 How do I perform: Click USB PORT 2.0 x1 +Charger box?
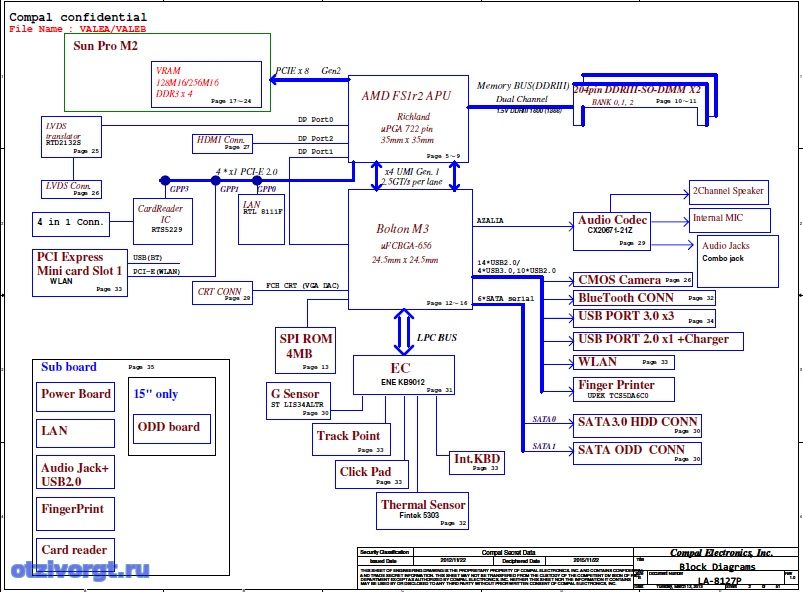tap(658, 341)
